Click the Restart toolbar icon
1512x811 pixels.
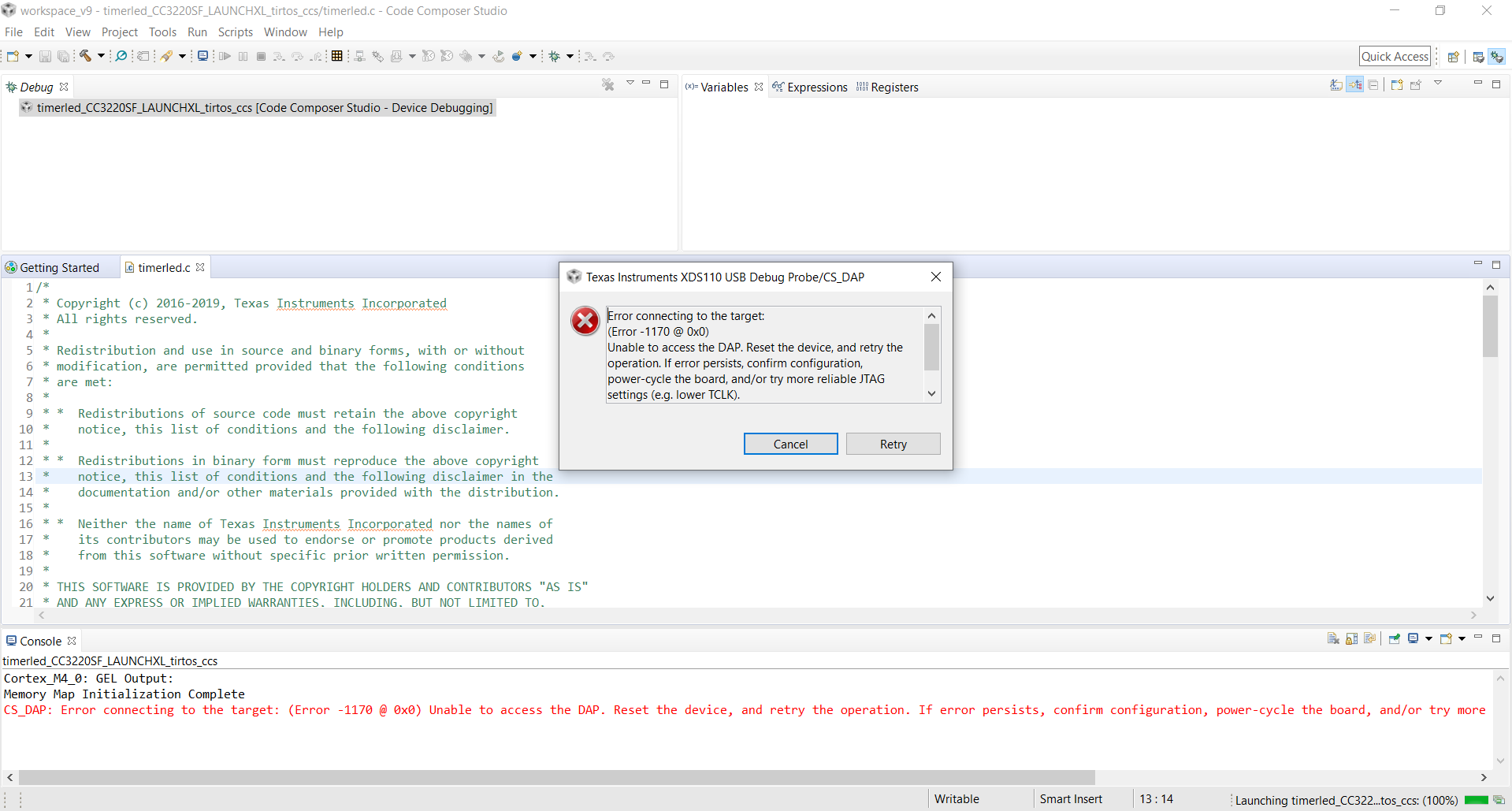(498, 56)
